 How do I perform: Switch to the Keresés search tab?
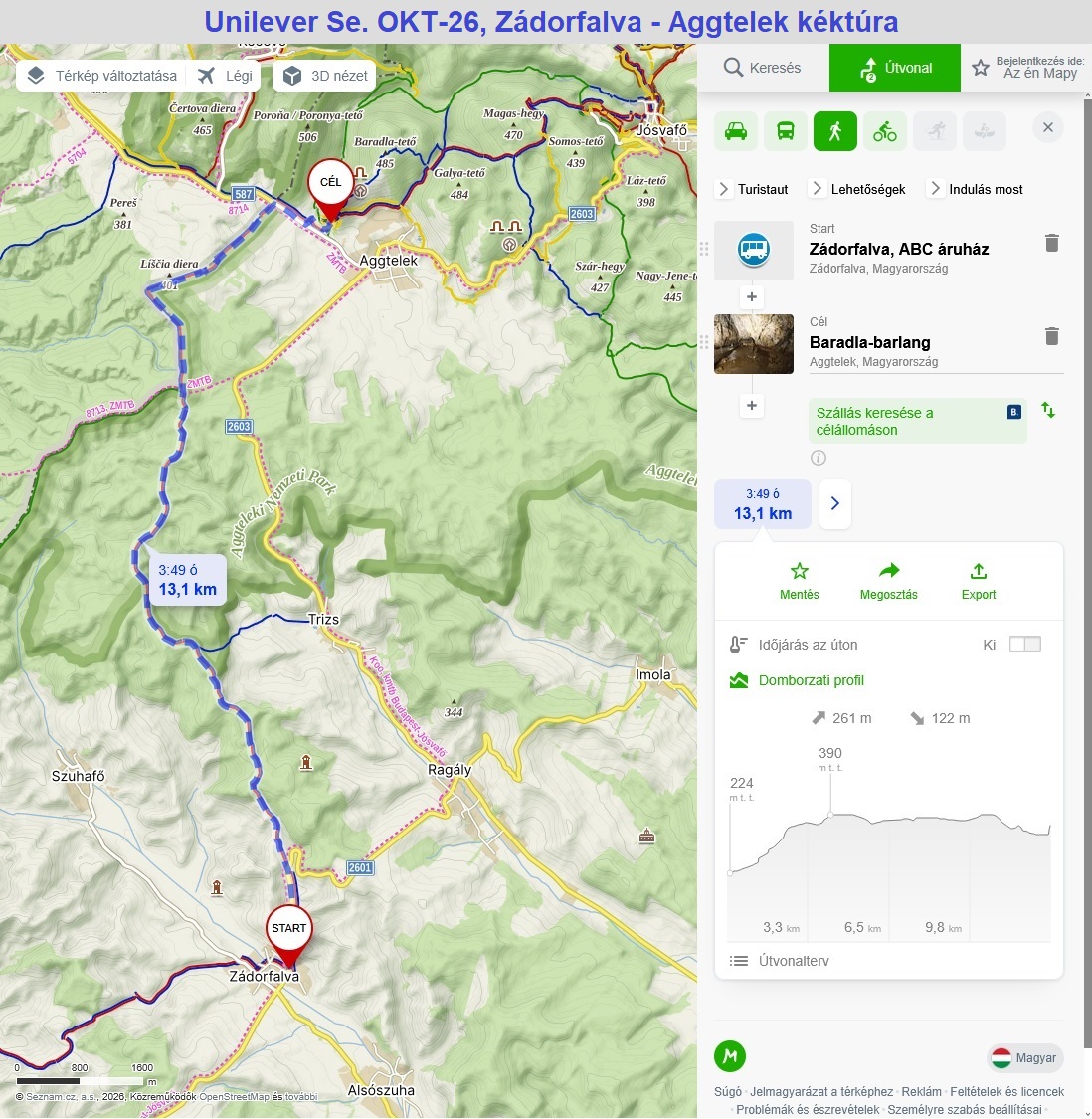click(763, 68)
